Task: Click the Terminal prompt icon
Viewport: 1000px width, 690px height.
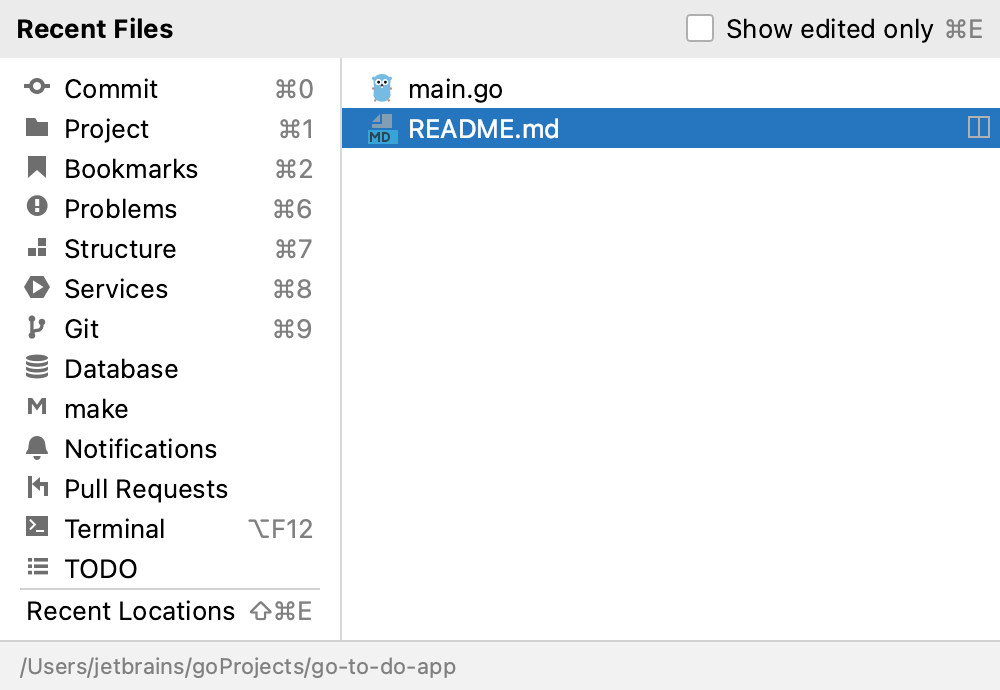Action: pyautogui.click(x=37, y=527)
